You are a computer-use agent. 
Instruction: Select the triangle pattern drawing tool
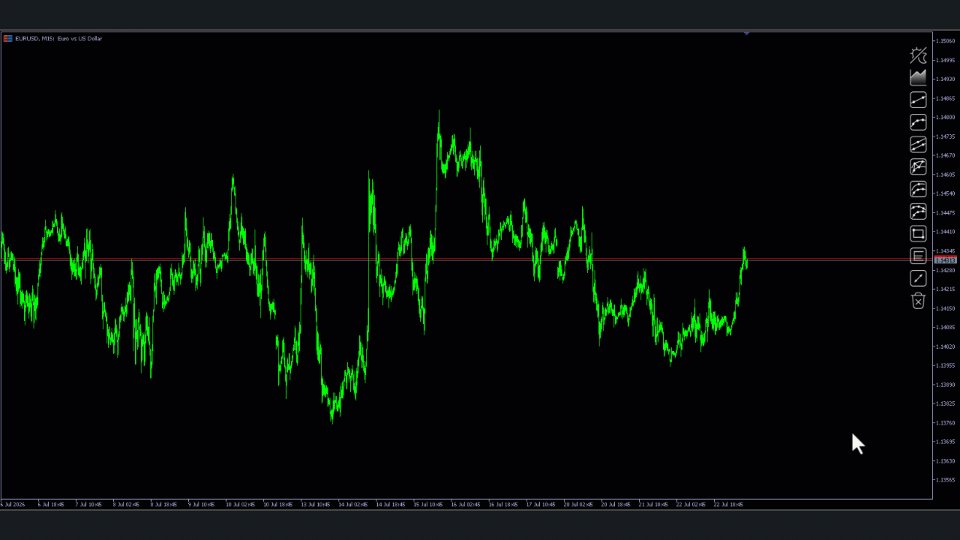click(918, 167)
